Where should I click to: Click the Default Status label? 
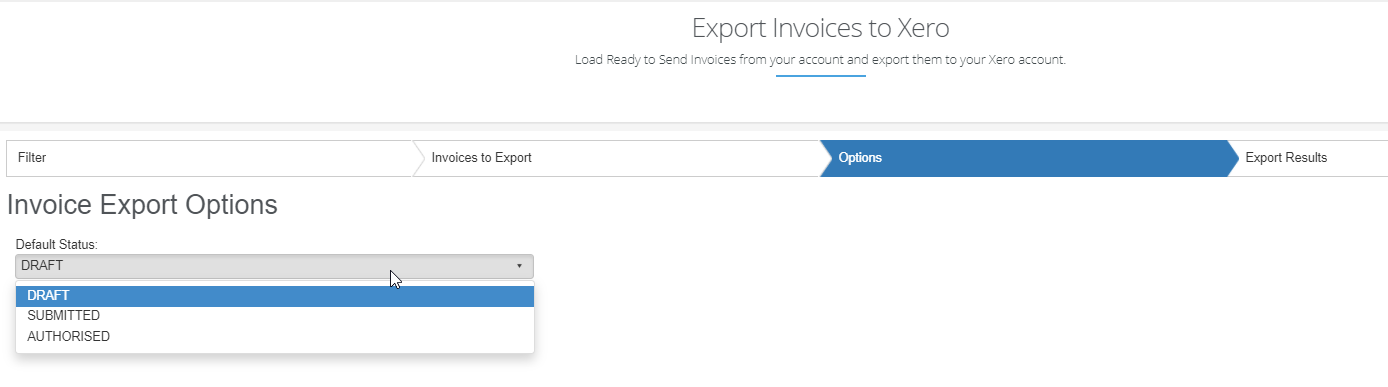pyautogui.click(x=56, y=245)
